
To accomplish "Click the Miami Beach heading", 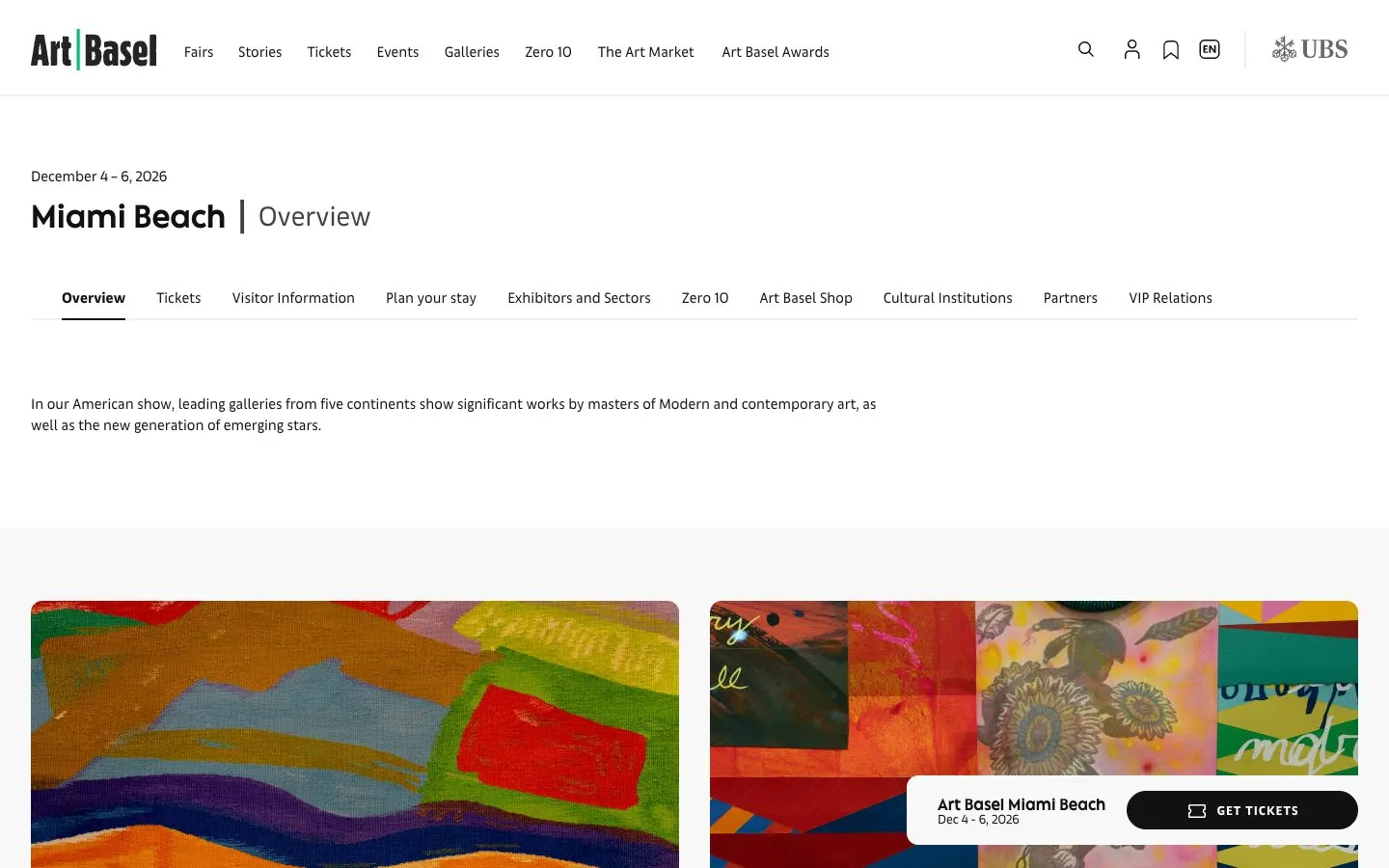I will (128, 217).
